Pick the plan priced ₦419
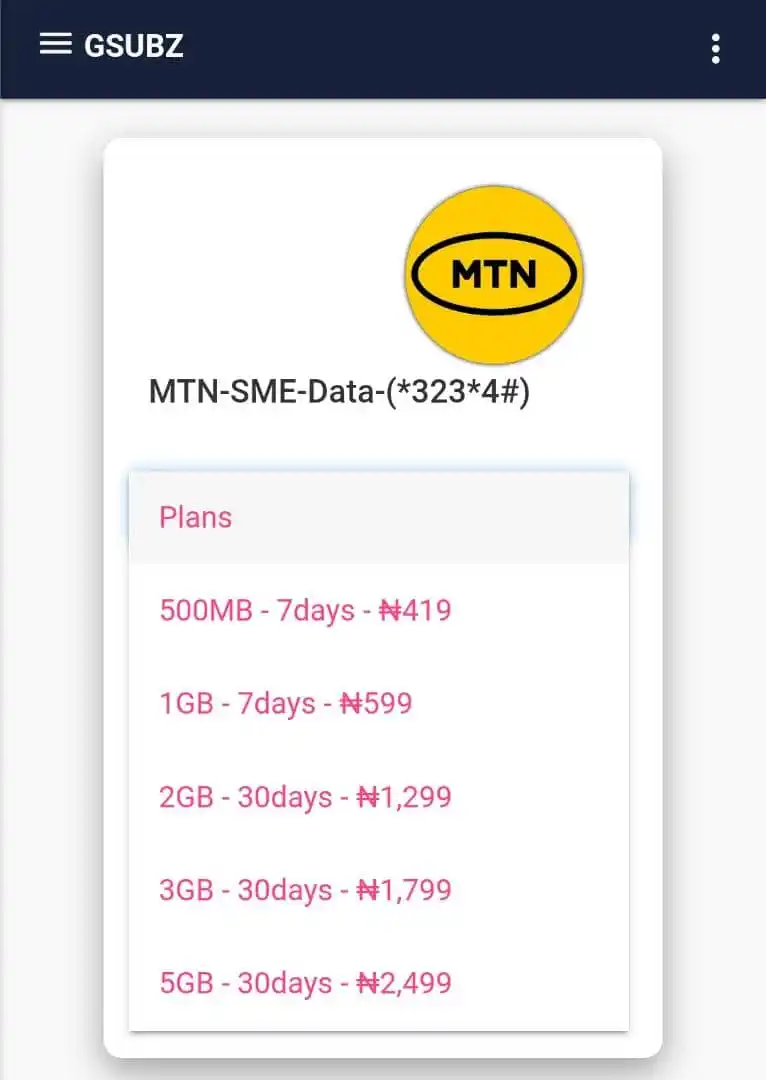 coord(379,610)
